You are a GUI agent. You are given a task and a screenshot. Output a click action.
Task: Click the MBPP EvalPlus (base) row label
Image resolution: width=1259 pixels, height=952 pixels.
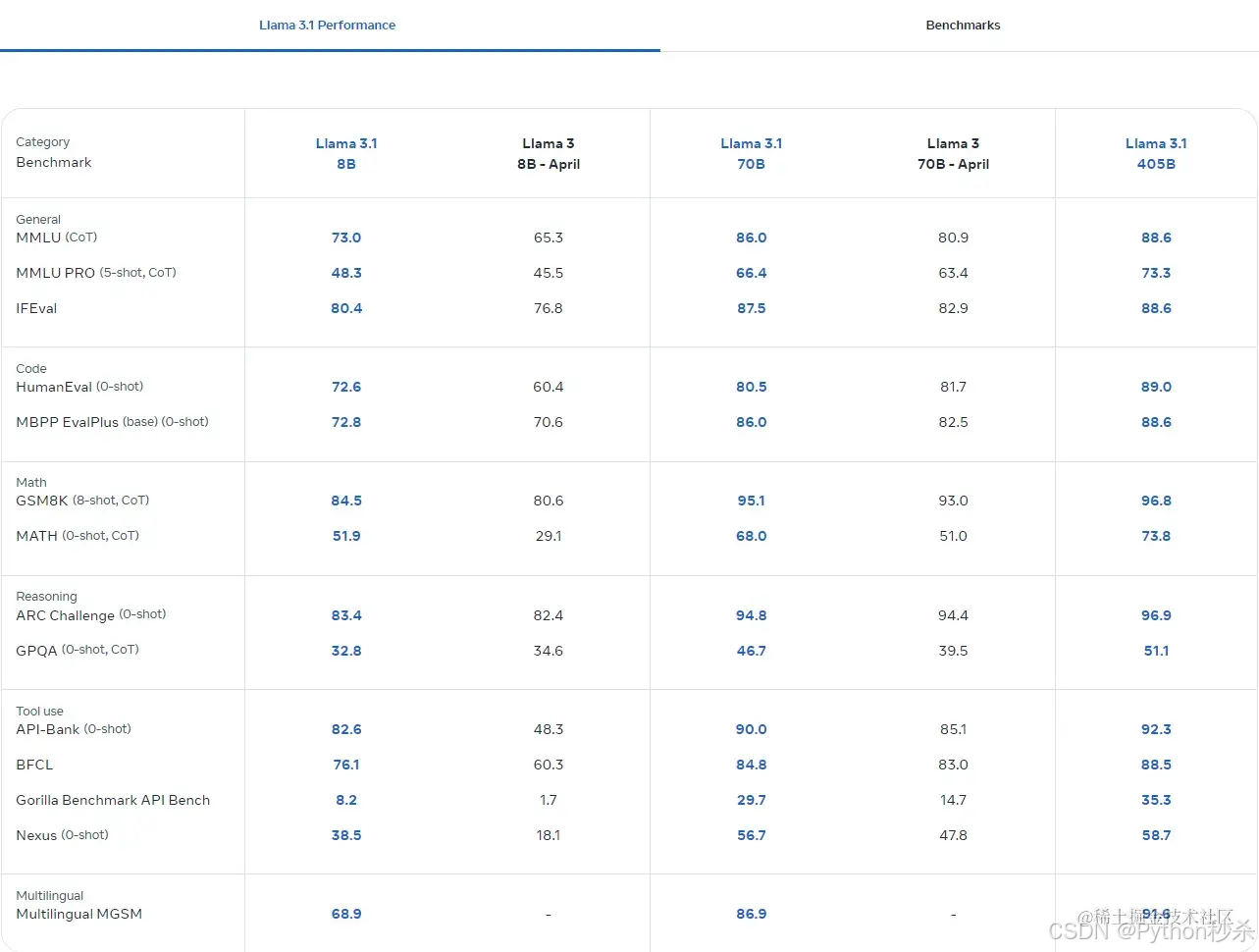(112, 422)
